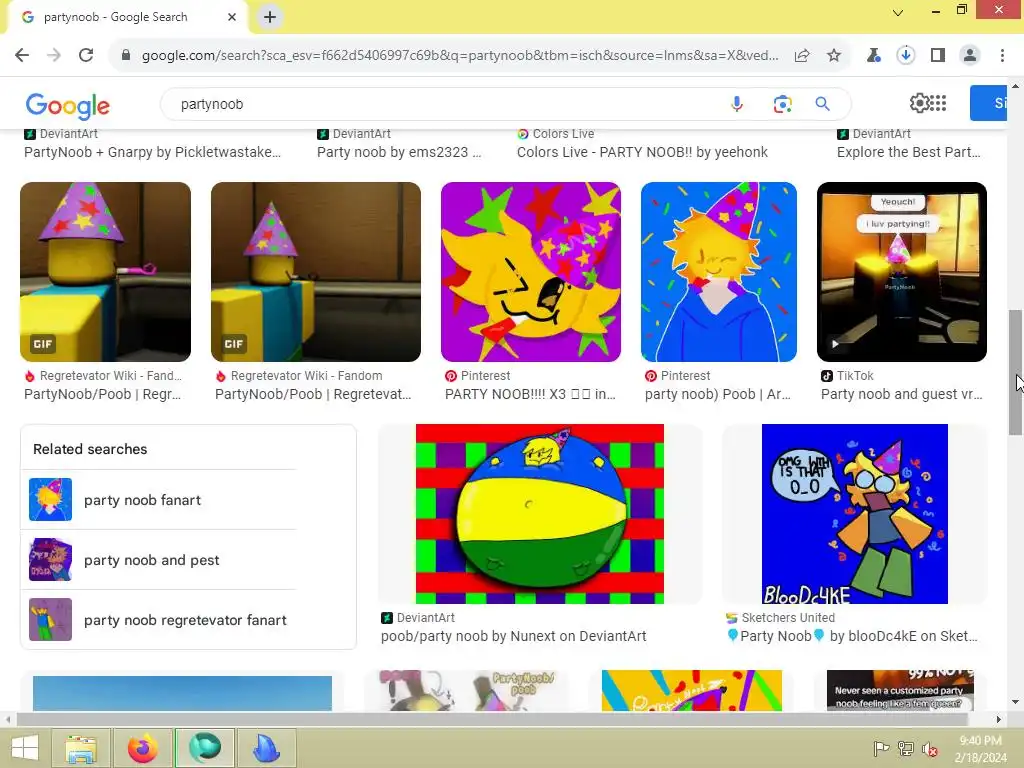Click the vertical scrollbar thumb

point(1015,372)
